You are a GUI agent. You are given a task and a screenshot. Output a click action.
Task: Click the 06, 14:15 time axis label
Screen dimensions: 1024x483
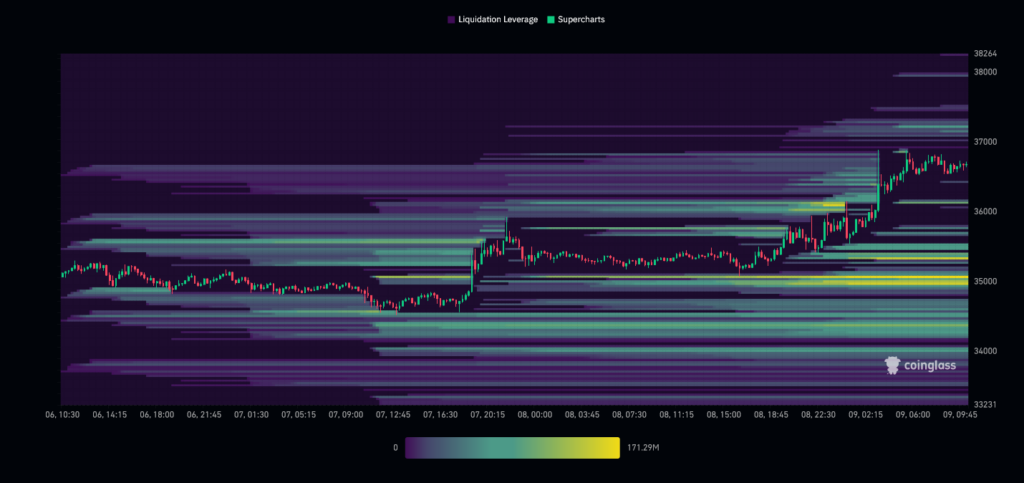108,414
